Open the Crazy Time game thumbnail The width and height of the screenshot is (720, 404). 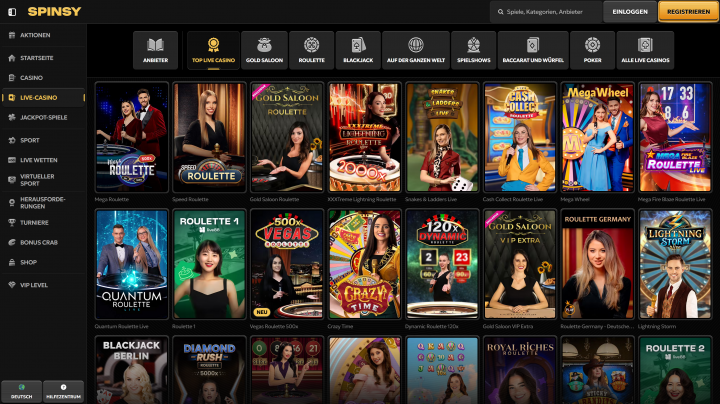(365, 264)
